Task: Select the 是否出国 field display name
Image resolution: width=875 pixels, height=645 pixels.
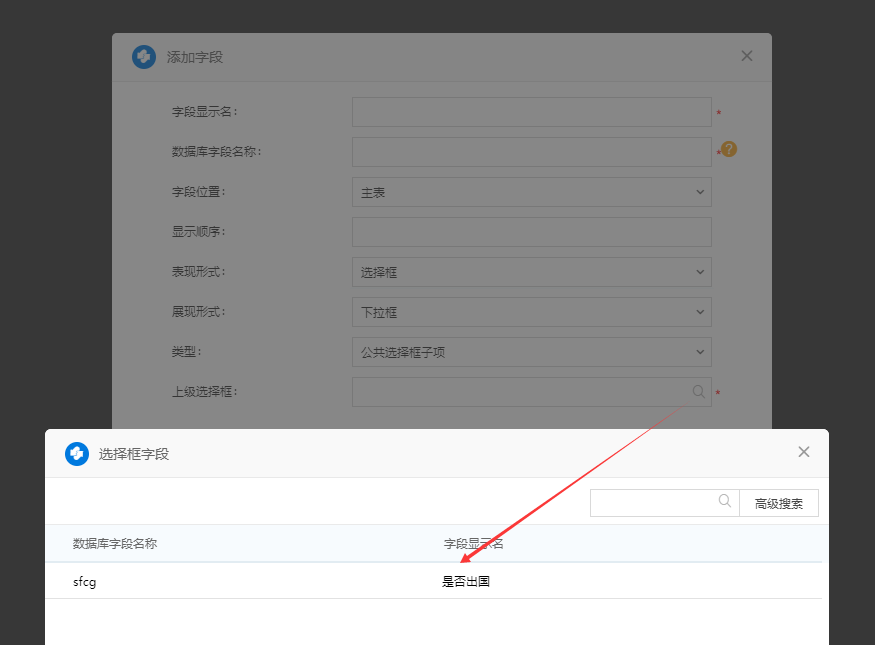Action: coord(466,581)
